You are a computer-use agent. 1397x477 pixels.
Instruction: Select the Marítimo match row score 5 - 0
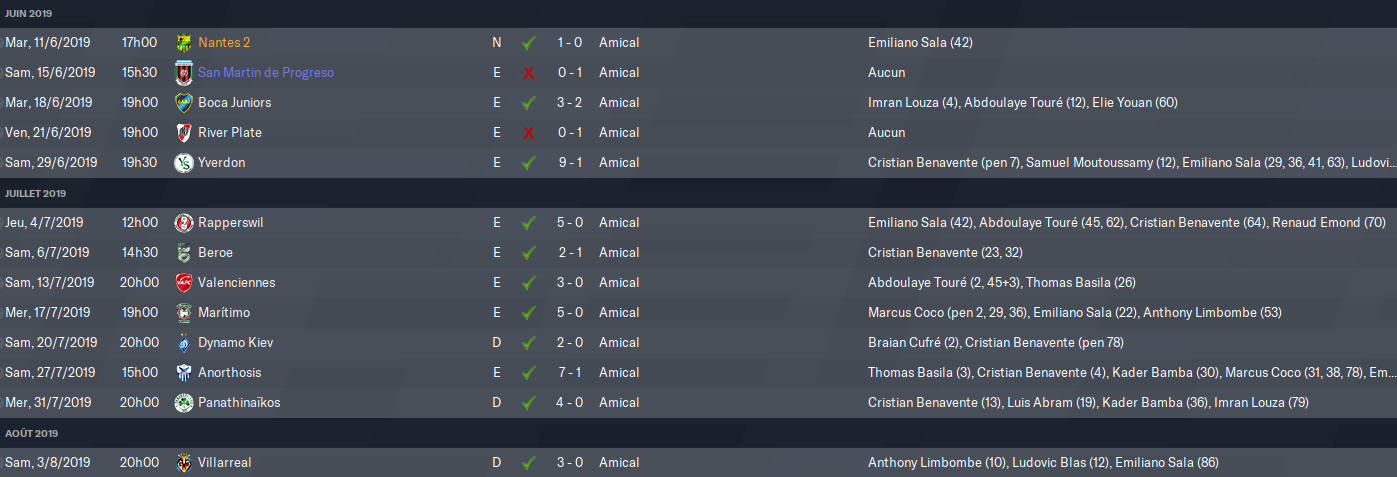[570, 313]
